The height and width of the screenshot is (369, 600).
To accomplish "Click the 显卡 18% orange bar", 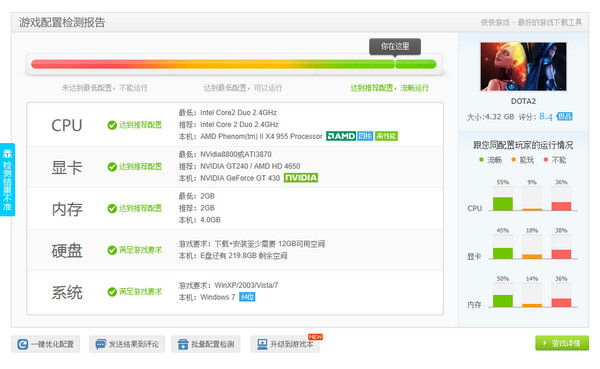I will tap(532, 256).
